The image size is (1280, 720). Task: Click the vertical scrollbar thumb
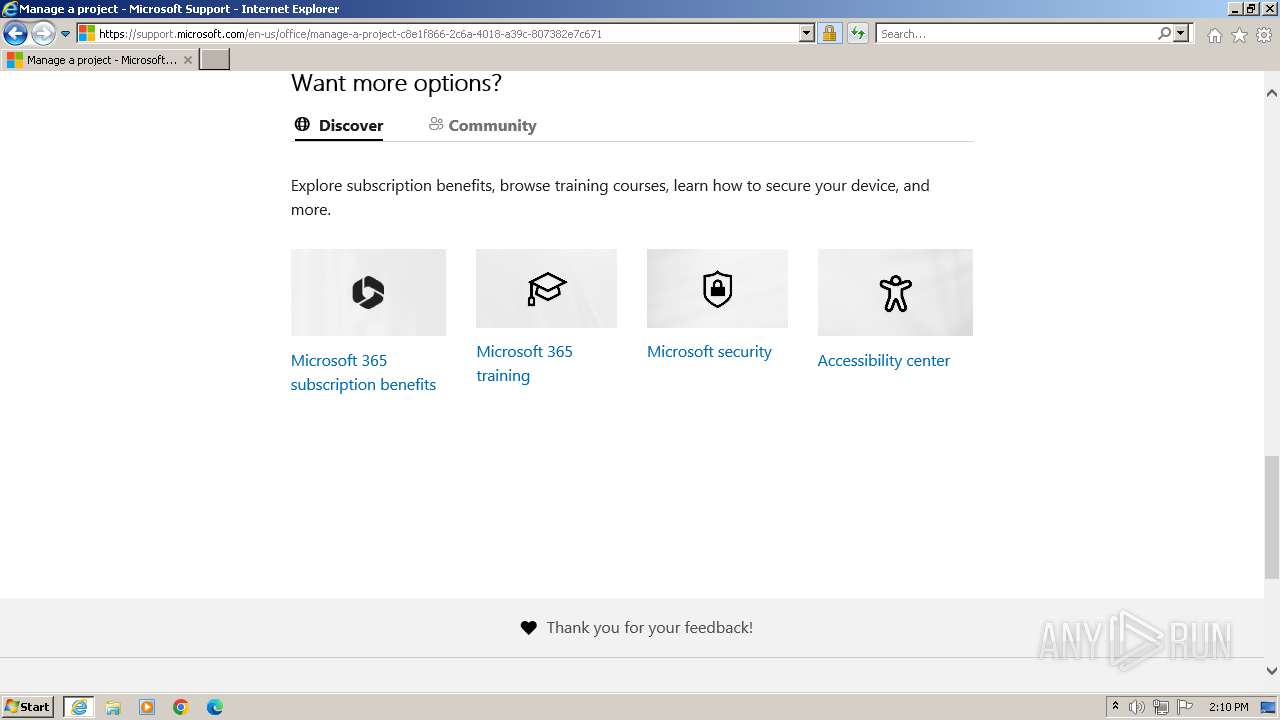click(1272, 517)
